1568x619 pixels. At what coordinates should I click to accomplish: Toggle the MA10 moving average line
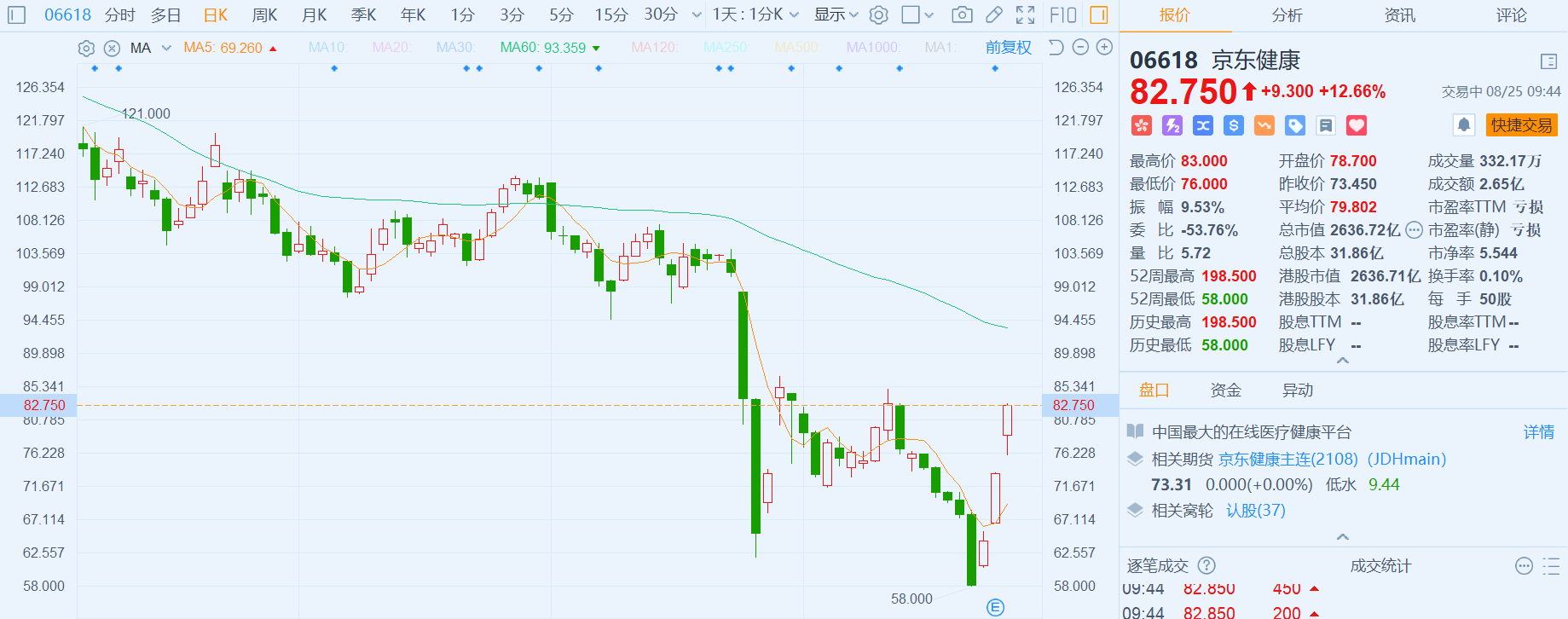pos(327,48)
